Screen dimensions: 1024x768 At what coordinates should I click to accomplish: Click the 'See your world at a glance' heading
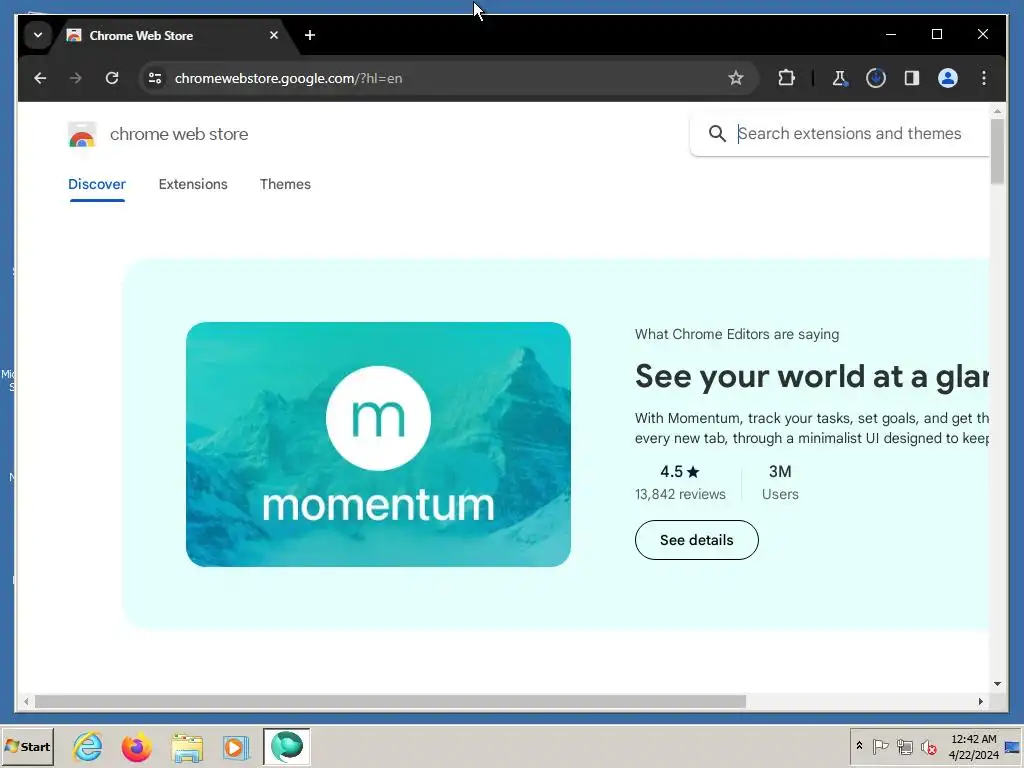pos(812,376)
